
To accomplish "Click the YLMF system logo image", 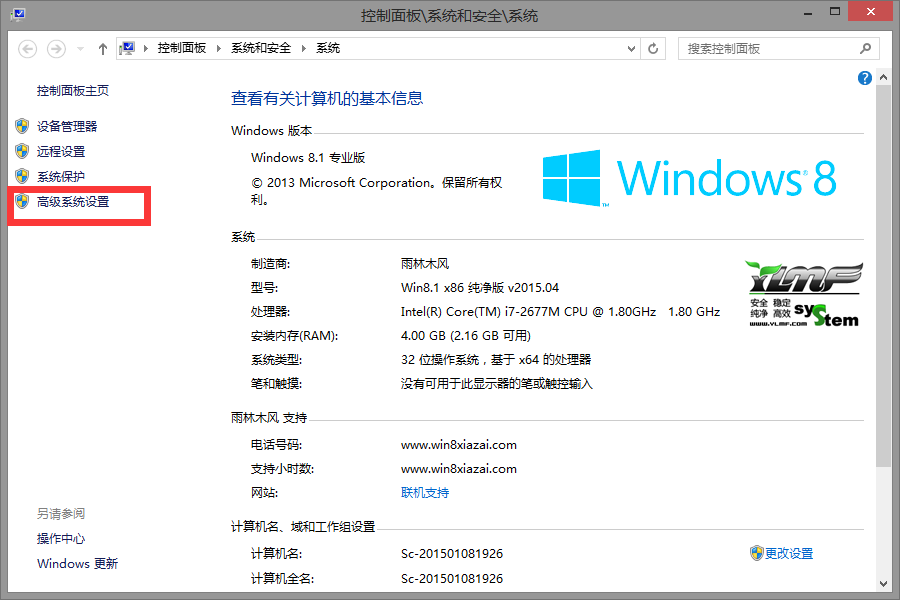I will click(804, 295).
